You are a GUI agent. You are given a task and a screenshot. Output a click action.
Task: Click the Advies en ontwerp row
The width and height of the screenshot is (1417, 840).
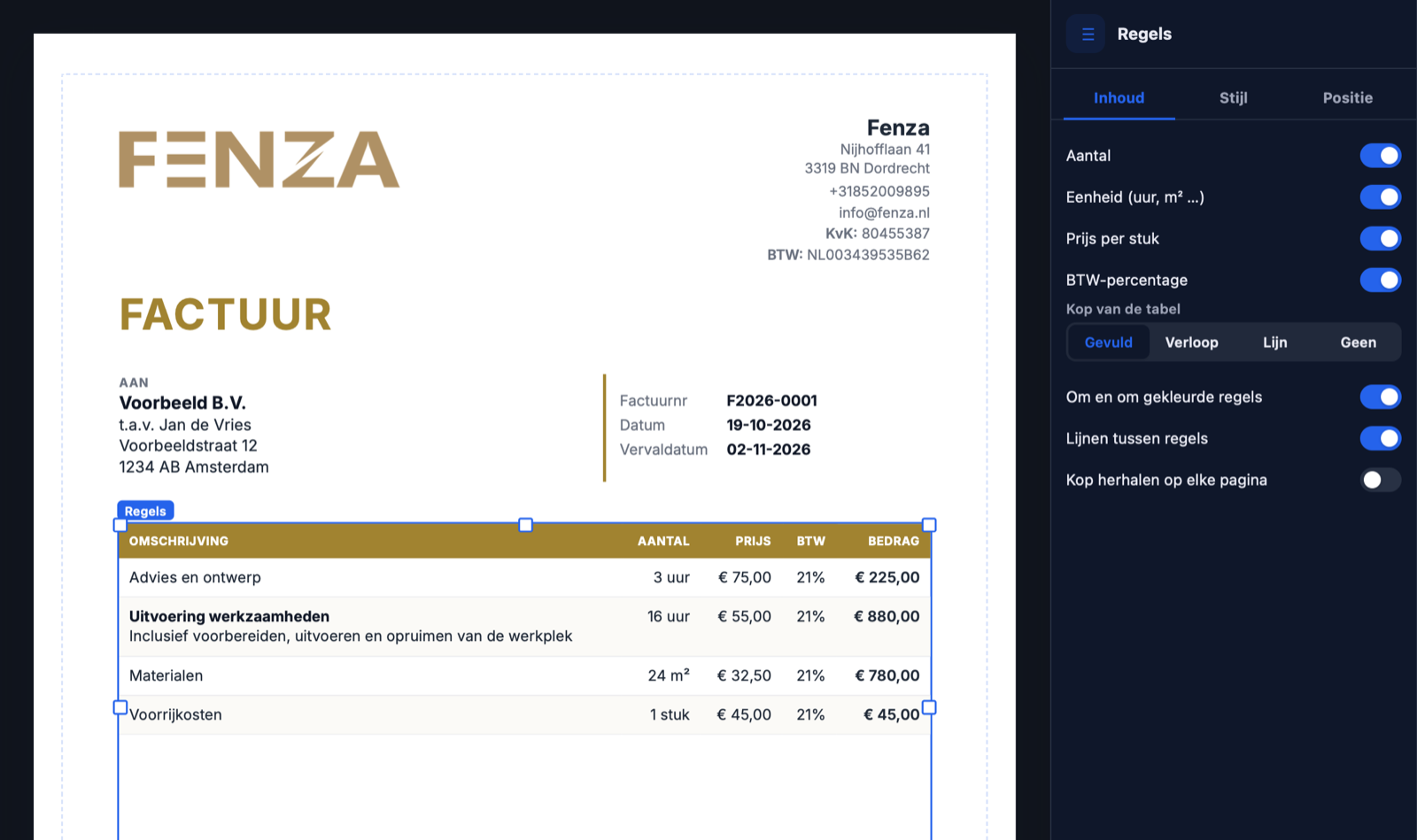(524, 577)
